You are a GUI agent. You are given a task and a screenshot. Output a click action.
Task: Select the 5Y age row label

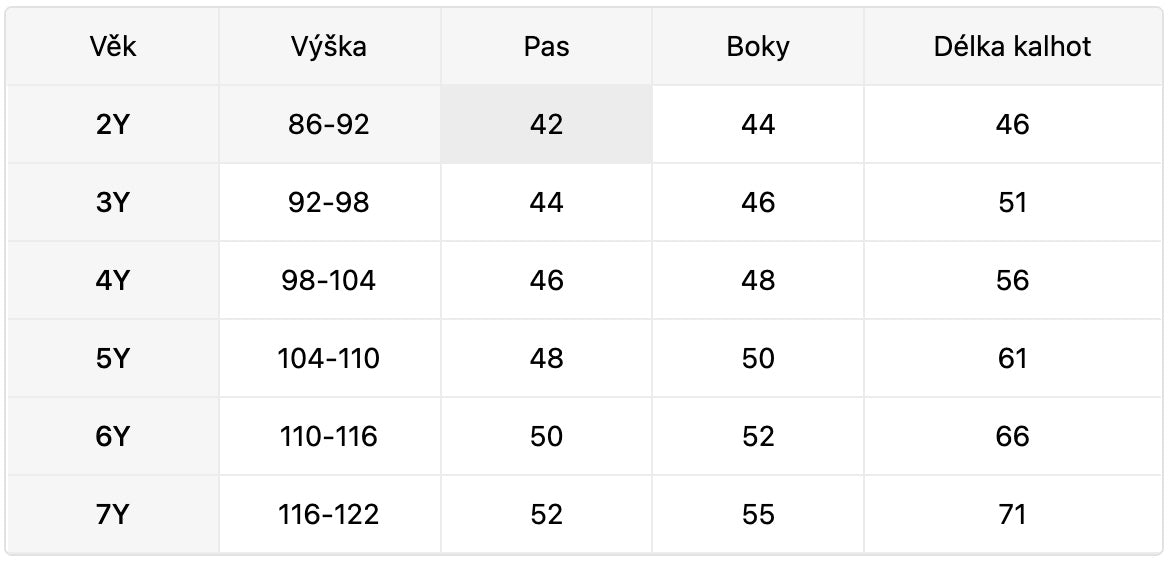[x=113, y=358]
